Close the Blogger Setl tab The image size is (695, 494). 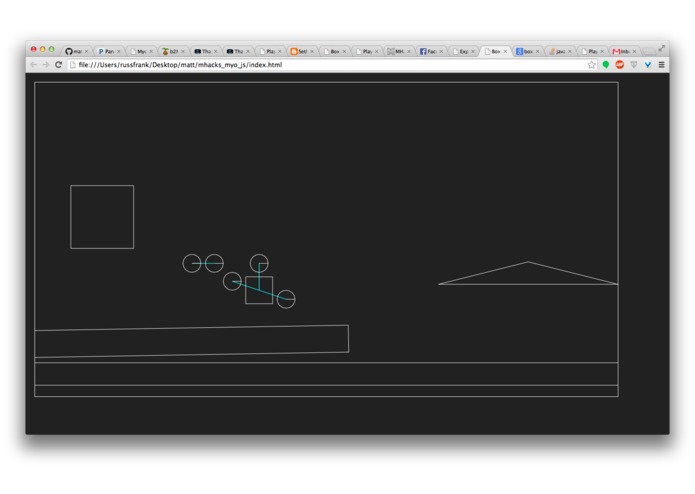(x=312, y=51)
